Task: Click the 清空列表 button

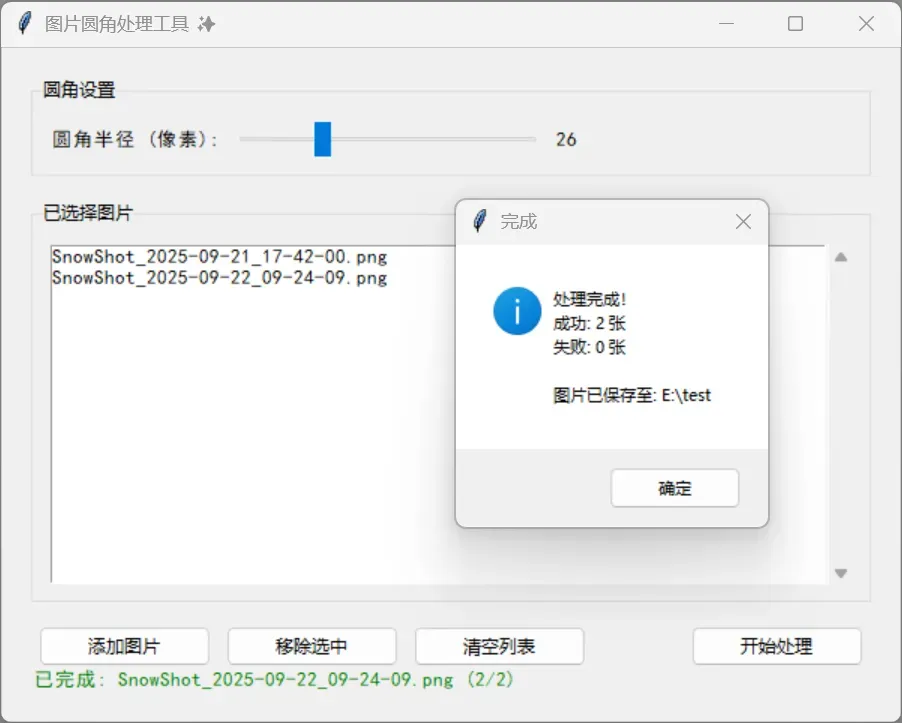Action: [x=499, y=646]
